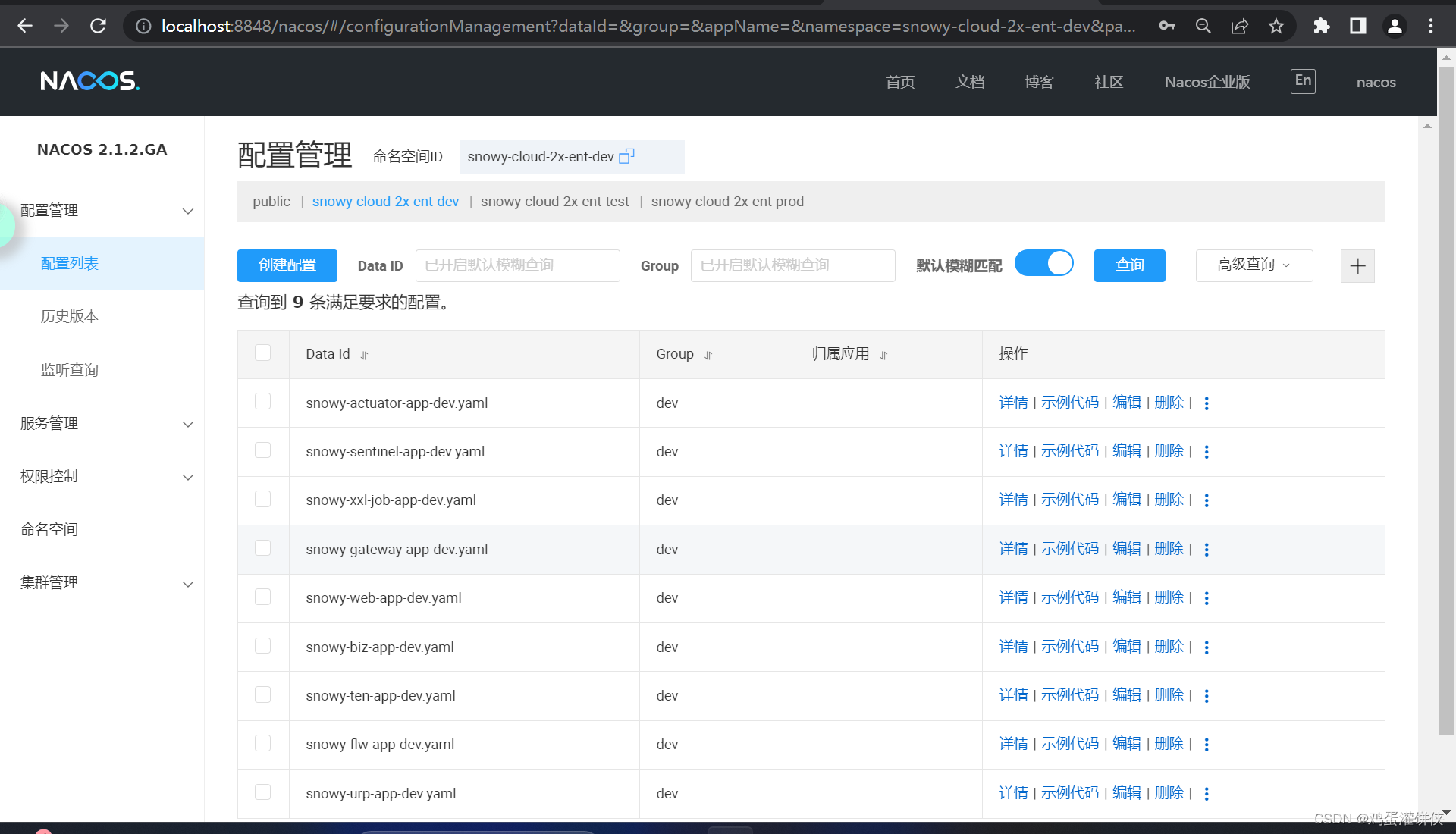Click the NACOS logo
Screen dimensions: 1456x834
89,81
